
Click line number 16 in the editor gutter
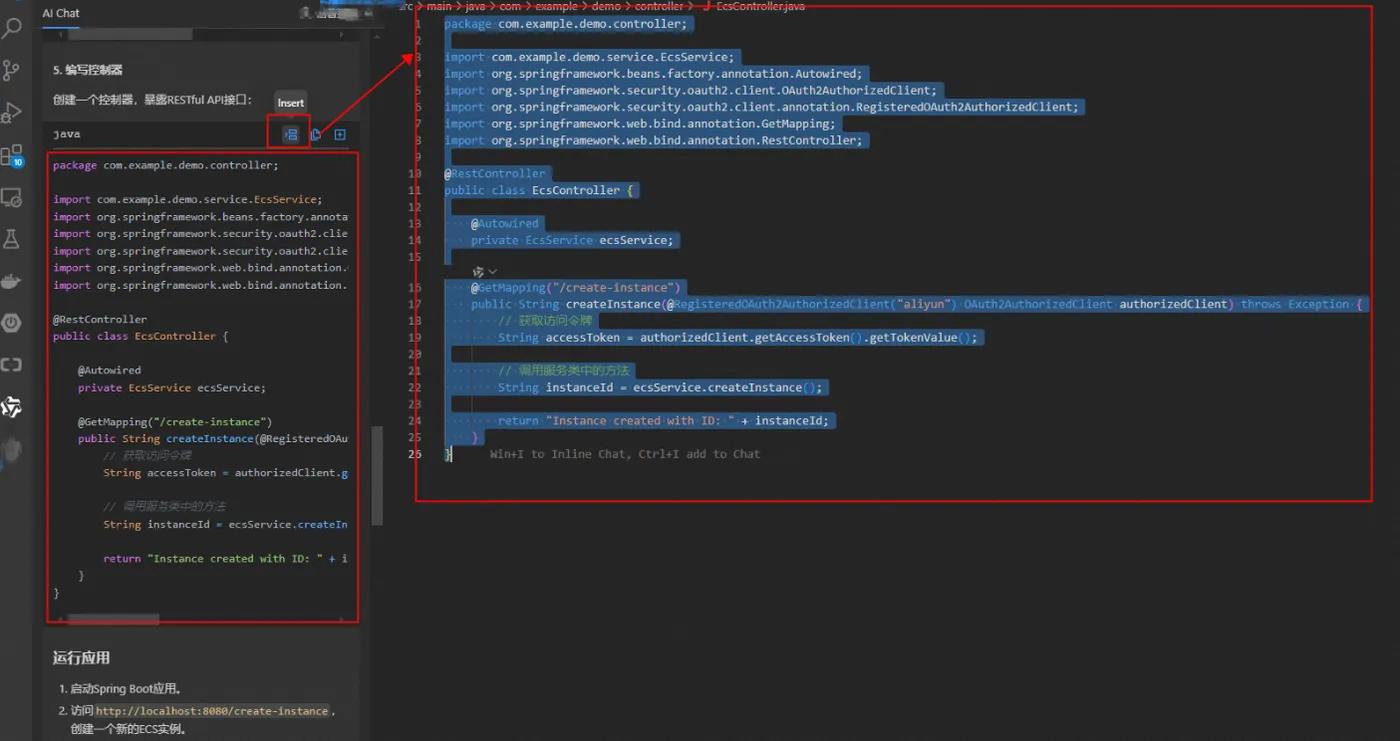point(416,288)
